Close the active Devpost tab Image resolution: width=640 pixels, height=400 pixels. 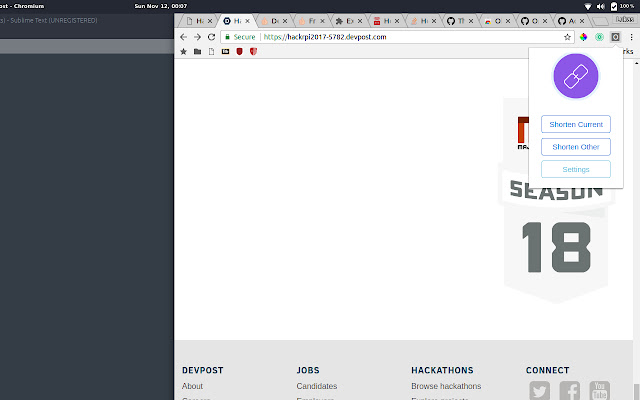tap(247, 21)
